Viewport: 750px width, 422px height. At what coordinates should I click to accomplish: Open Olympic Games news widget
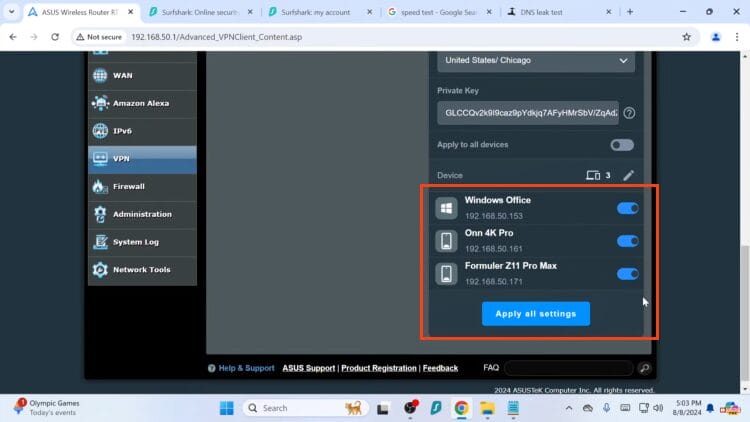pos(47,408)
